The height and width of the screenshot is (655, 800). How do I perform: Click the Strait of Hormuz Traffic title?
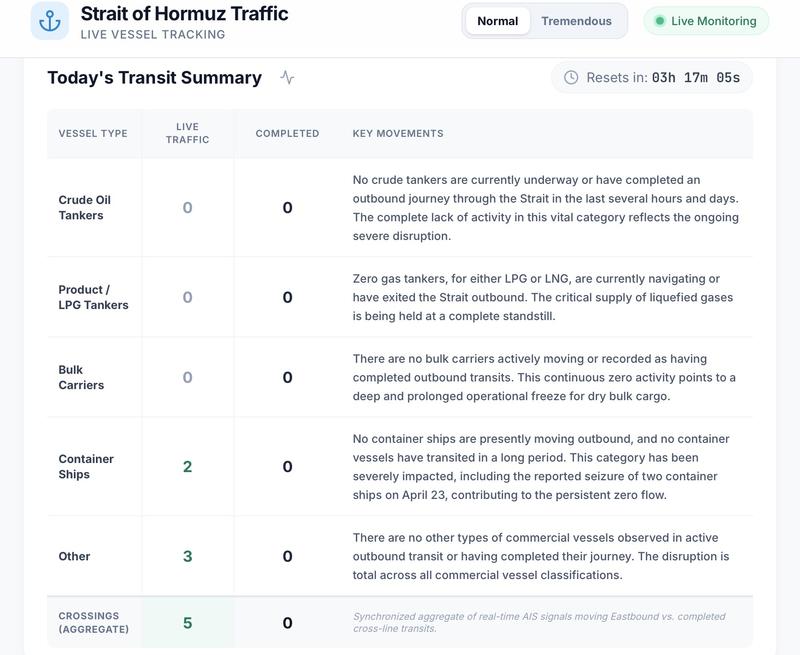tap(184, 14)
